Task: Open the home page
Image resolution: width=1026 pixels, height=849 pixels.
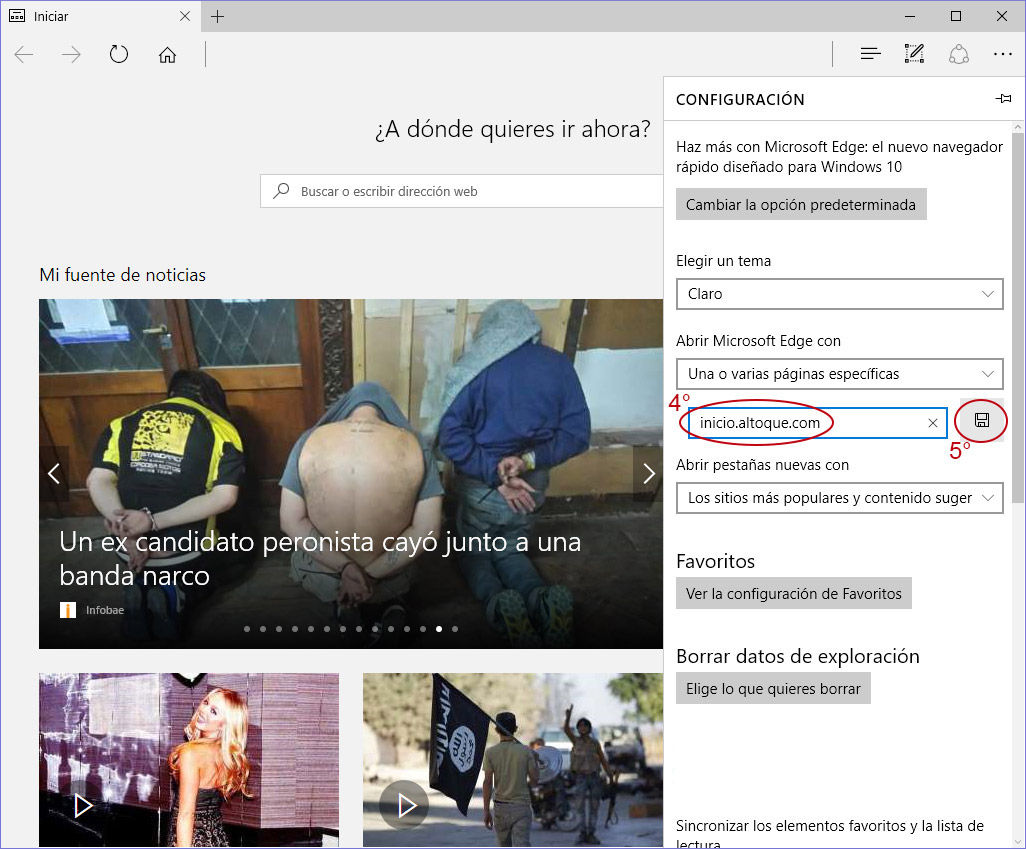Action: point(168,54)
